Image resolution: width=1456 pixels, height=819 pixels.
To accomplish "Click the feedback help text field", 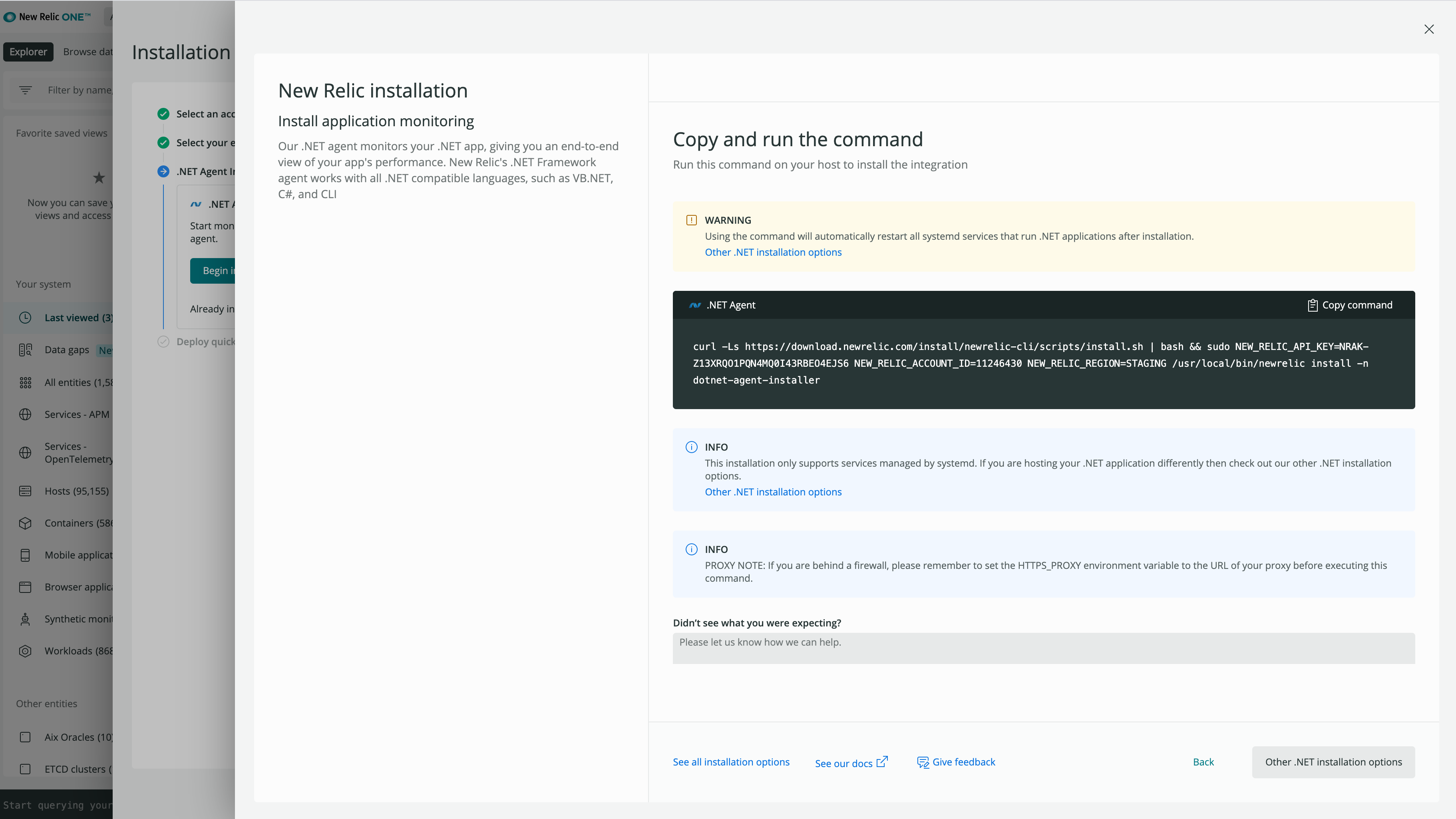I will [1043, 648].
